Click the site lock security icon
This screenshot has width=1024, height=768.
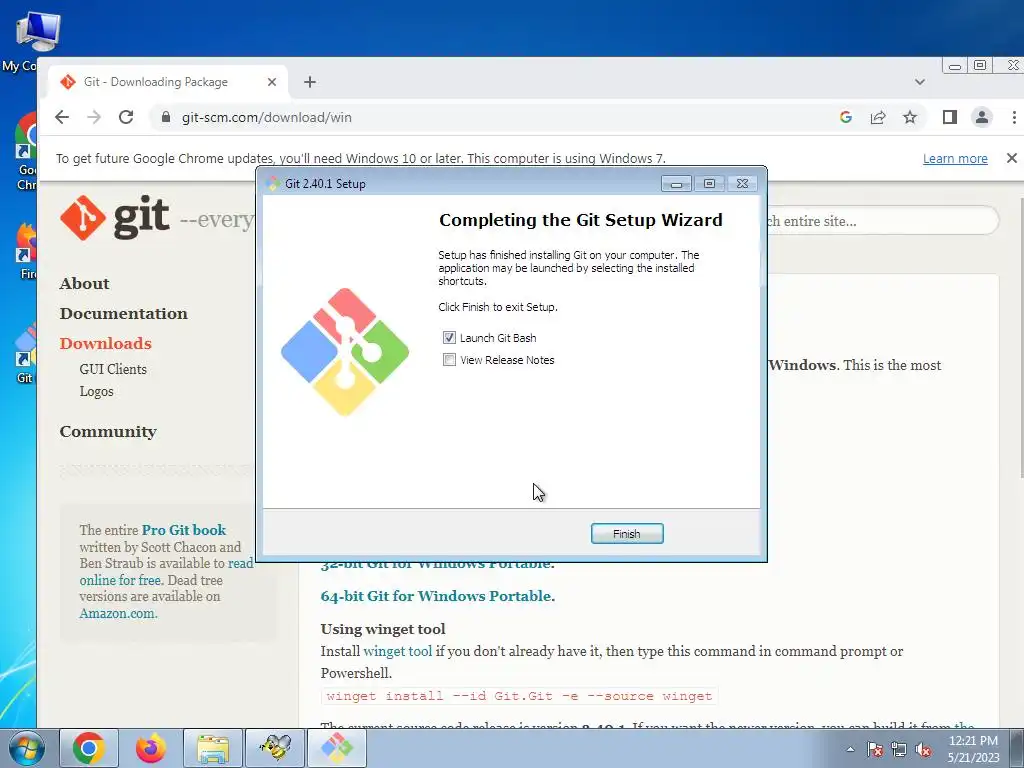[x=166, y=117]
